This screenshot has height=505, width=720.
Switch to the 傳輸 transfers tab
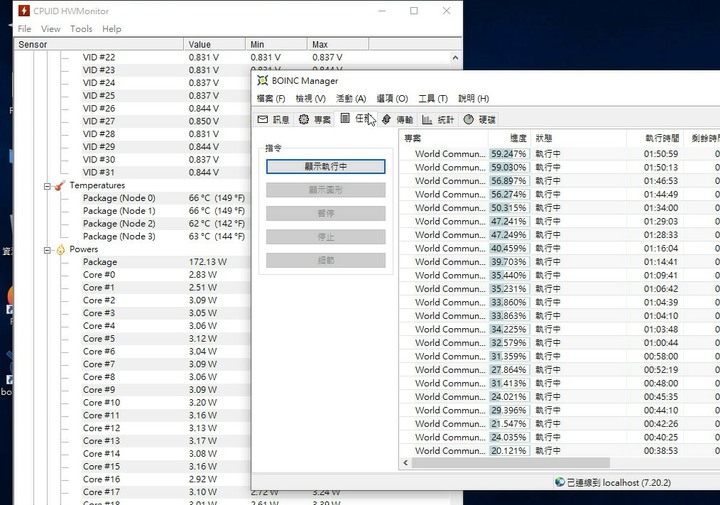(398, 119)
